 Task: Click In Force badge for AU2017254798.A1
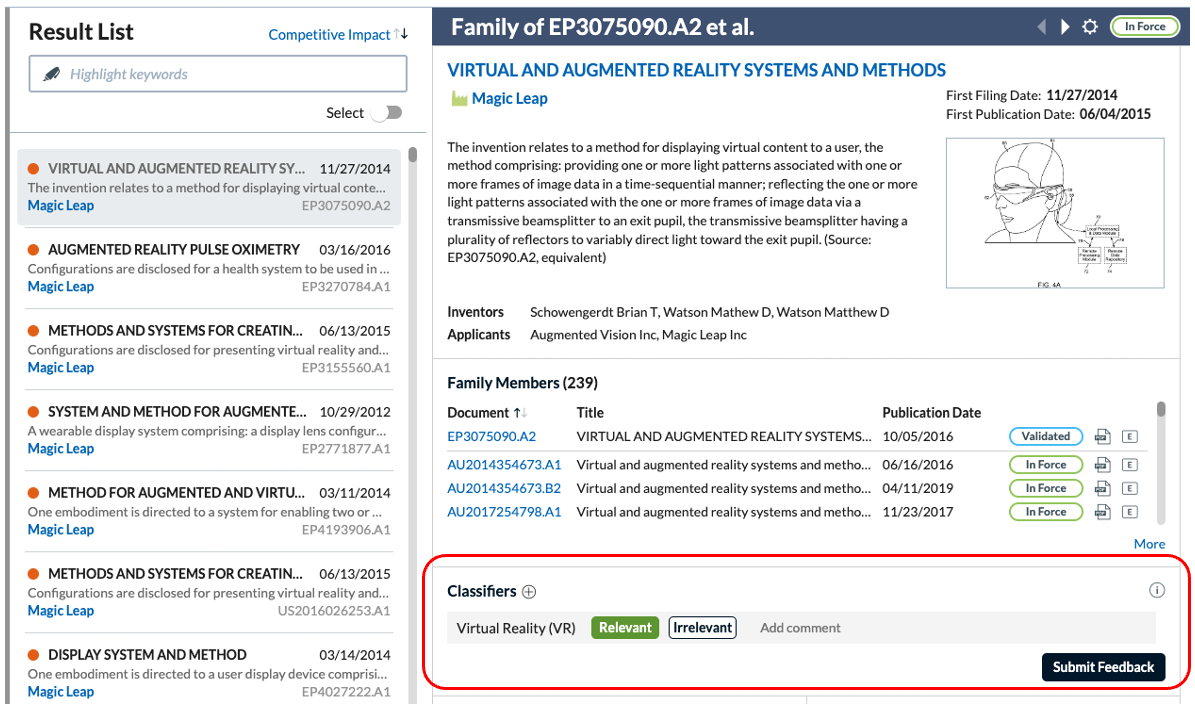pos(1046,512)
